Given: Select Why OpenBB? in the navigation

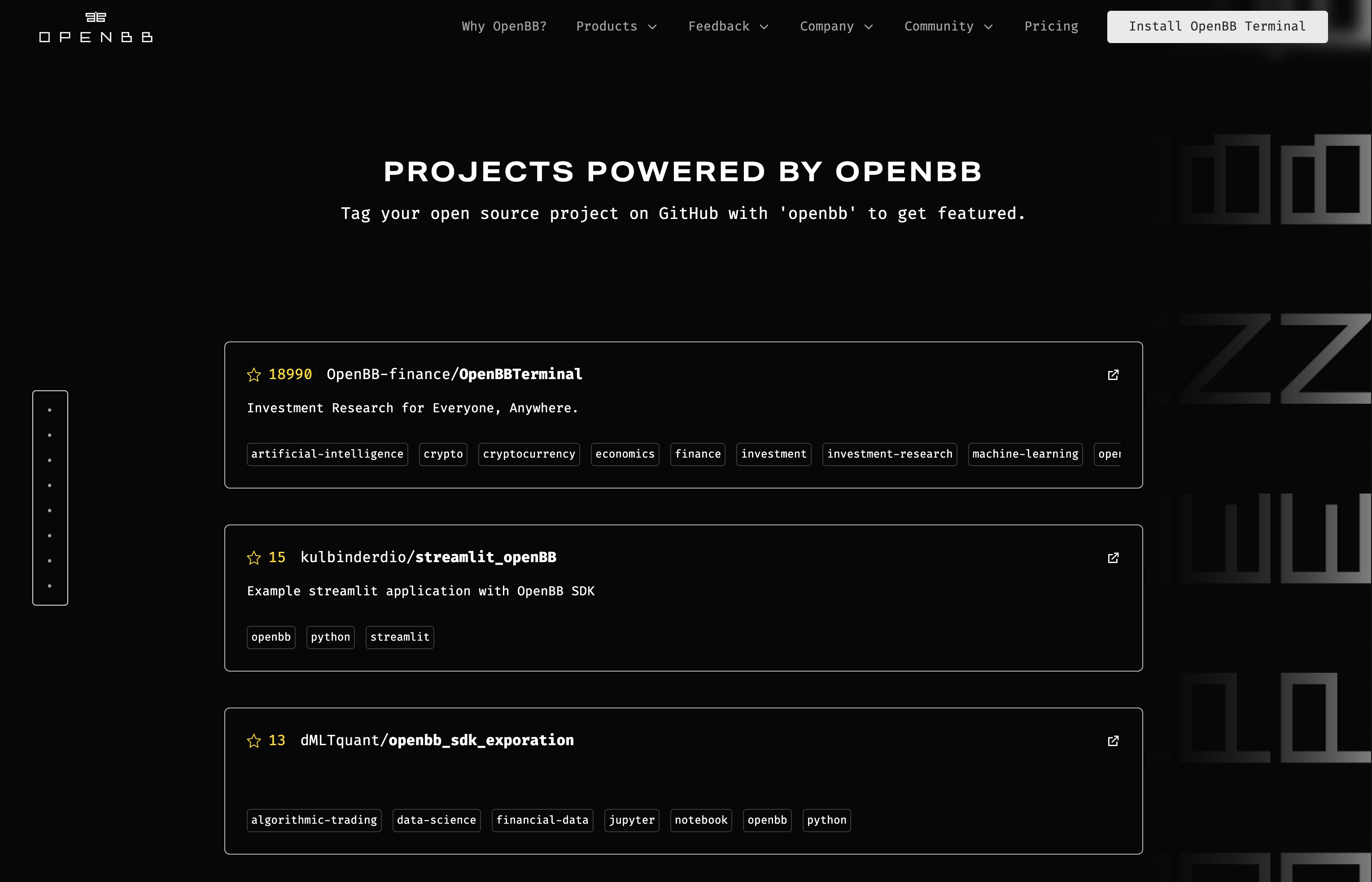Looking at the screenshot, I should coord(504,26).
